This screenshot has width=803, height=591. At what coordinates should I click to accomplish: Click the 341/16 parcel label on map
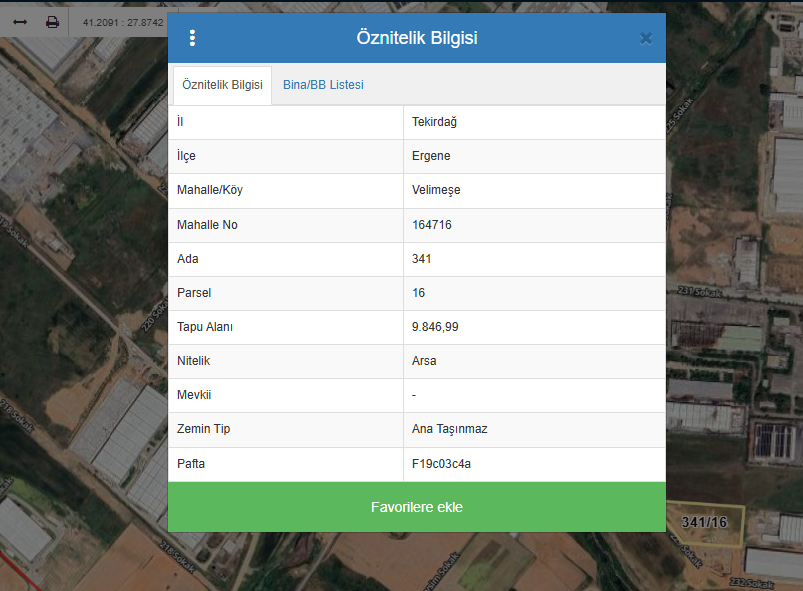click(704, 522)
